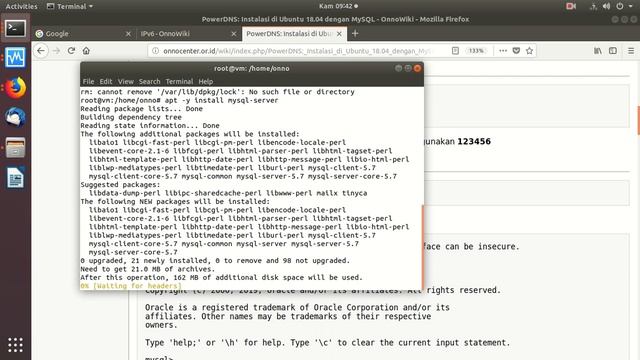Image resolution: width=640 pixels, height=360 pixels.
Task: Show the applications grid
Action: (16, 345)
